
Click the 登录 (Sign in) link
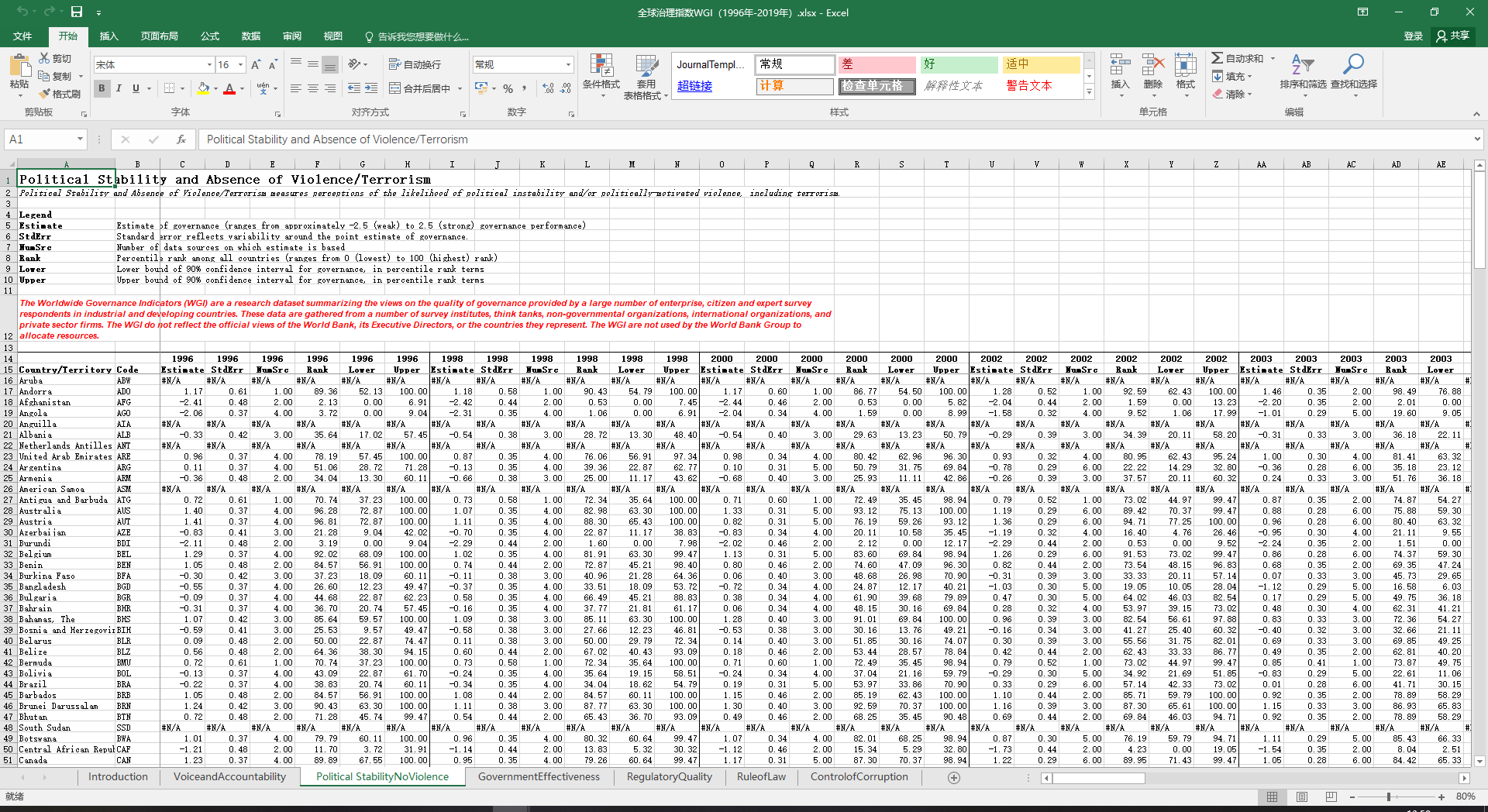1413,36
